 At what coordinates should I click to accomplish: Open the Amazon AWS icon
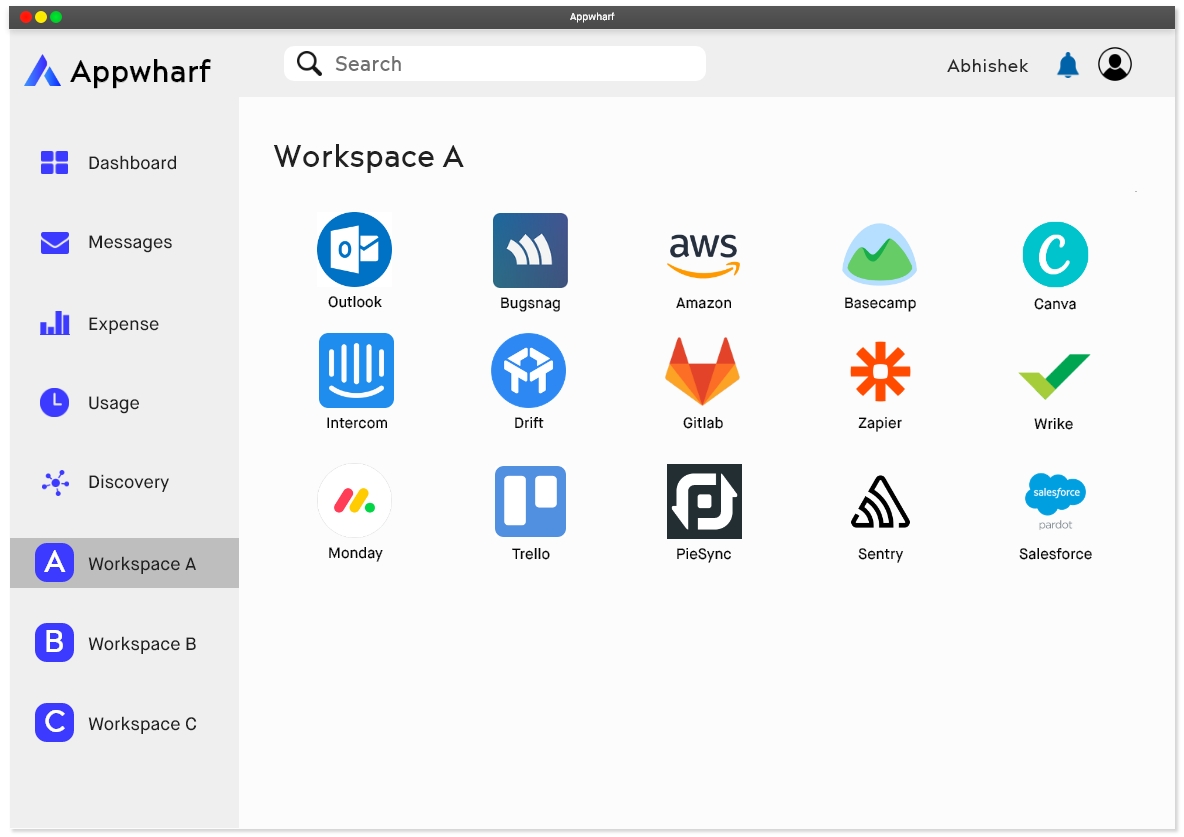tap(704, 255)
